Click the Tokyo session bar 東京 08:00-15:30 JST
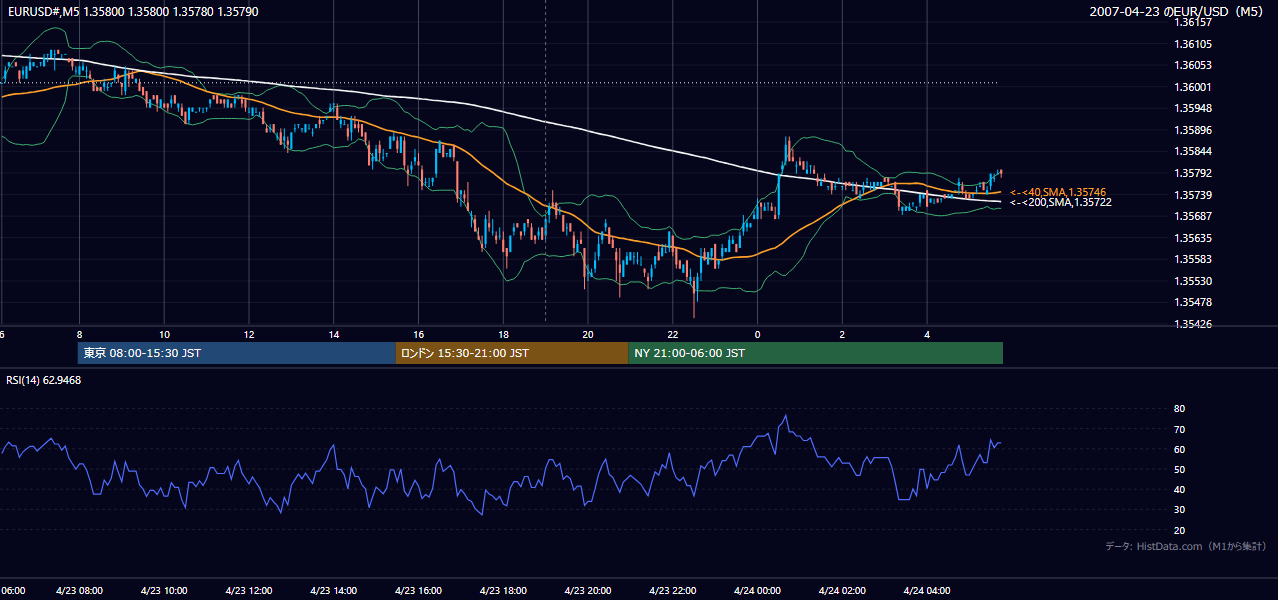This screenshot has height=600, width=1278. coord(237,353)
